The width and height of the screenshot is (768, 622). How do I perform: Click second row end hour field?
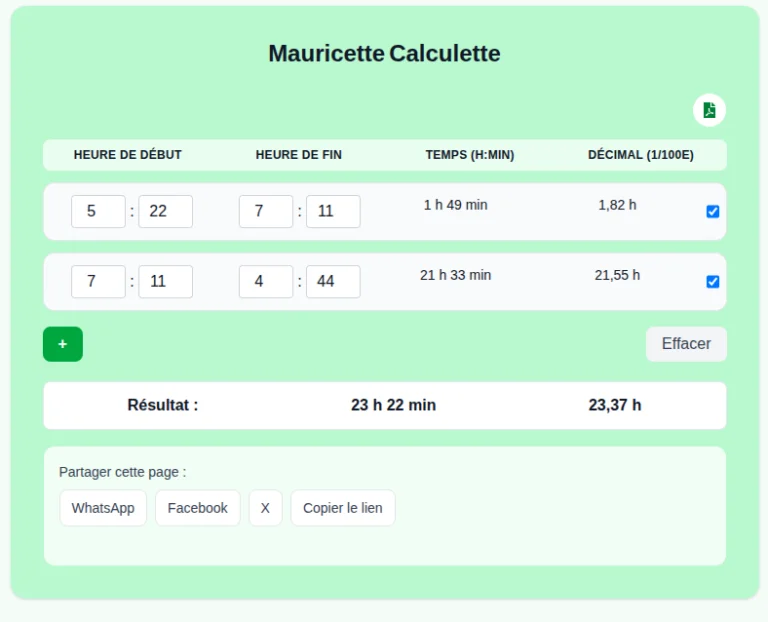[x=266, y=282]
